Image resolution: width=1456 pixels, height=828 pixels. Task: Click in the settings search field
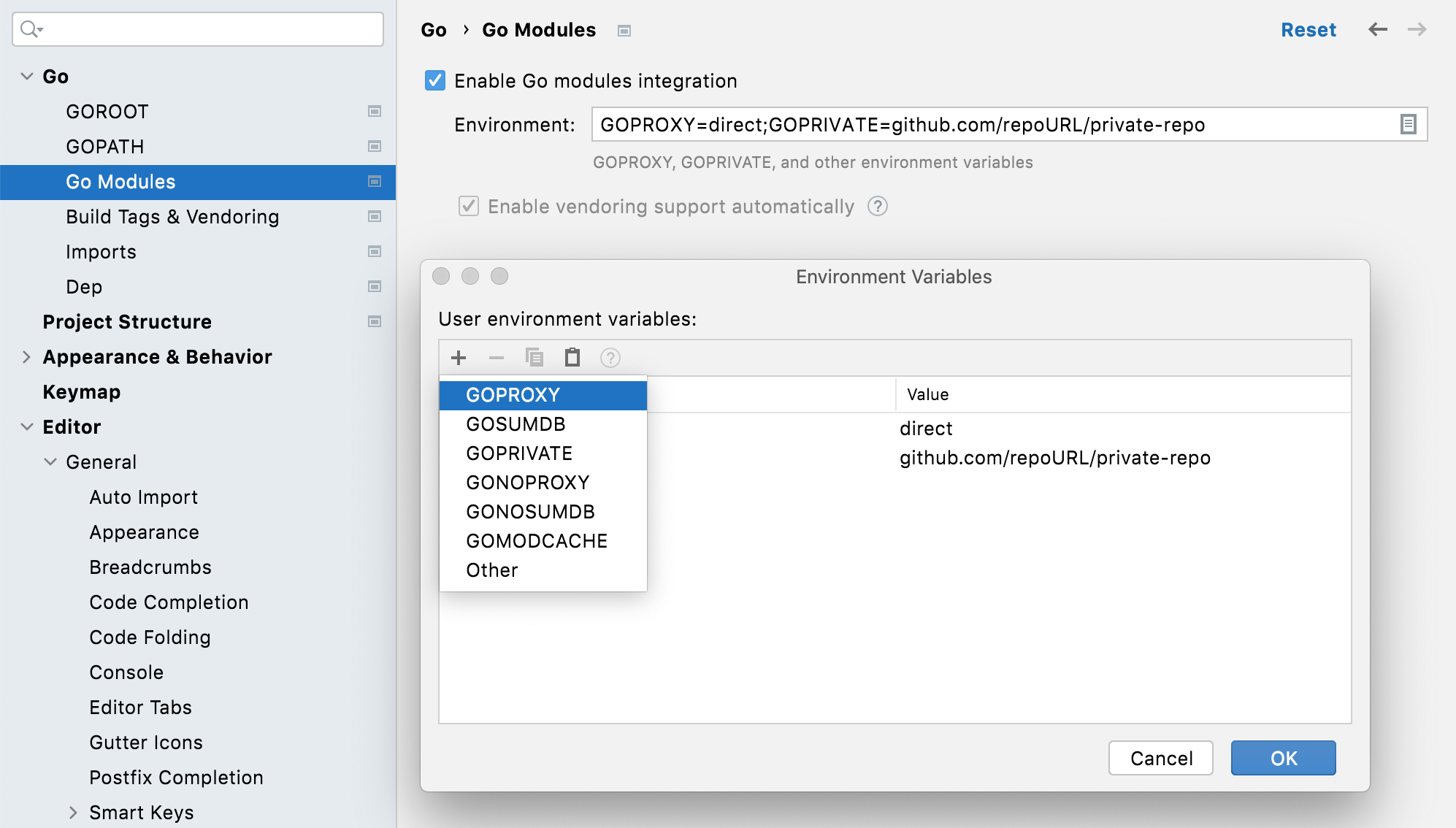point(198,29)
